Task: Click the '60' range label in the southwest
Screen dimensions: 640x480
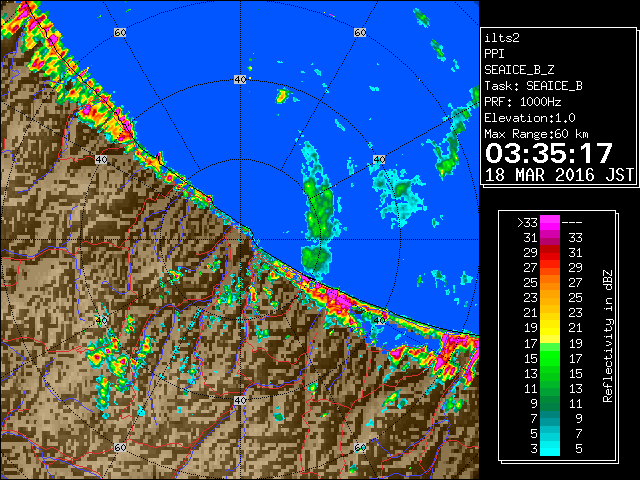Action: 120,447
